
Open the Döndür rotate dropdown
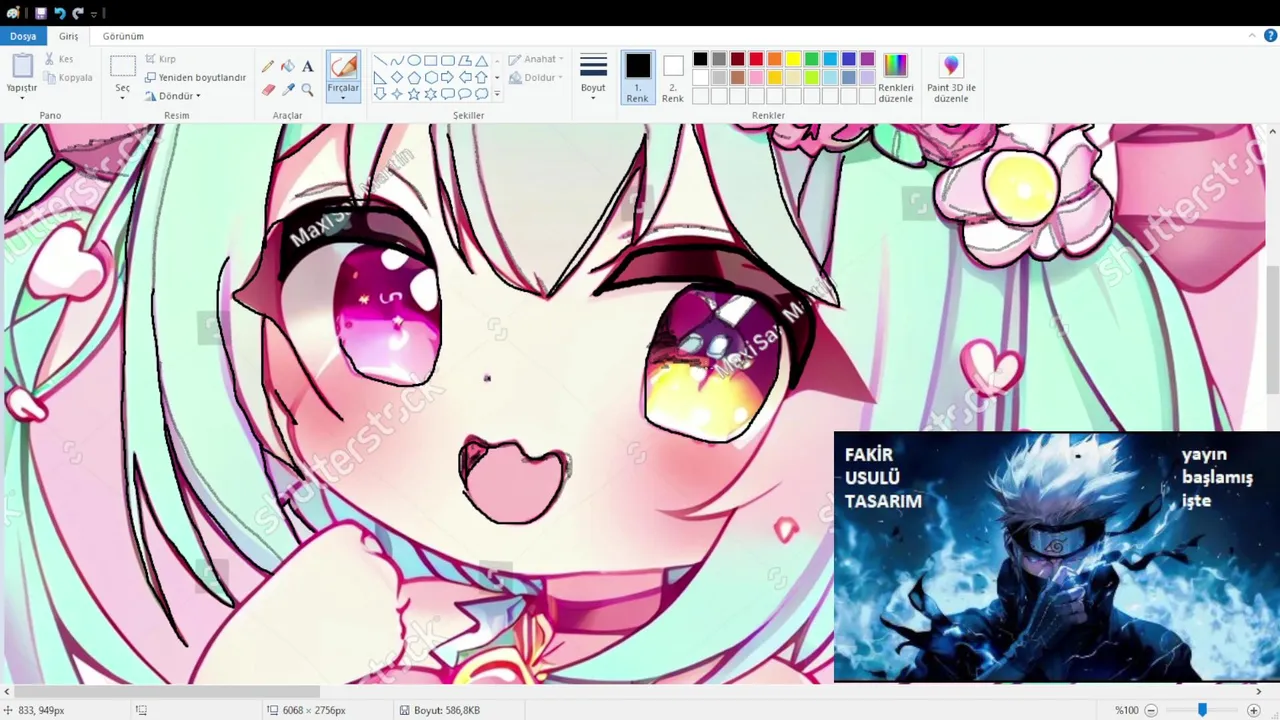[173, 96]
